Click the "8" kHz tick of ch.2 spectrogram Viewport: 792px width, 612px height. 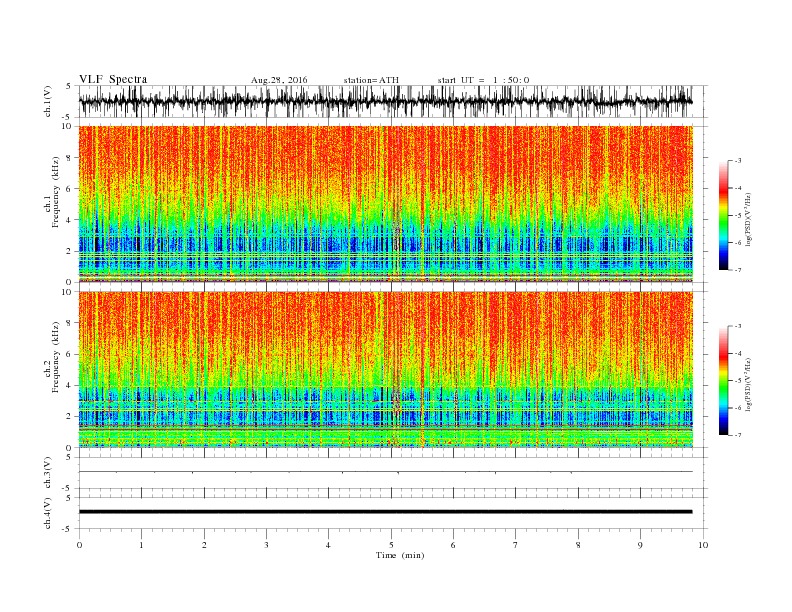pos(69,323)
